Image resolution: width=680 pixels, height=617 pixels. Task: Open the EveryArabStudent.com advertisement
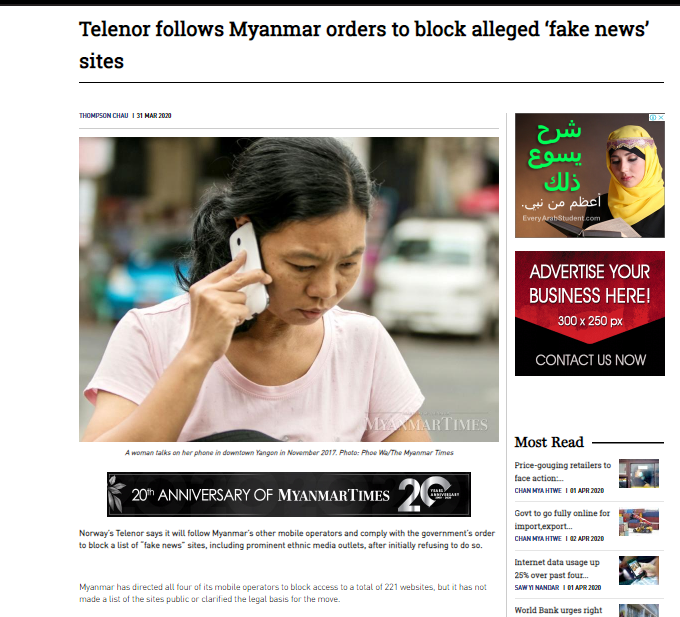click(590, 175)
